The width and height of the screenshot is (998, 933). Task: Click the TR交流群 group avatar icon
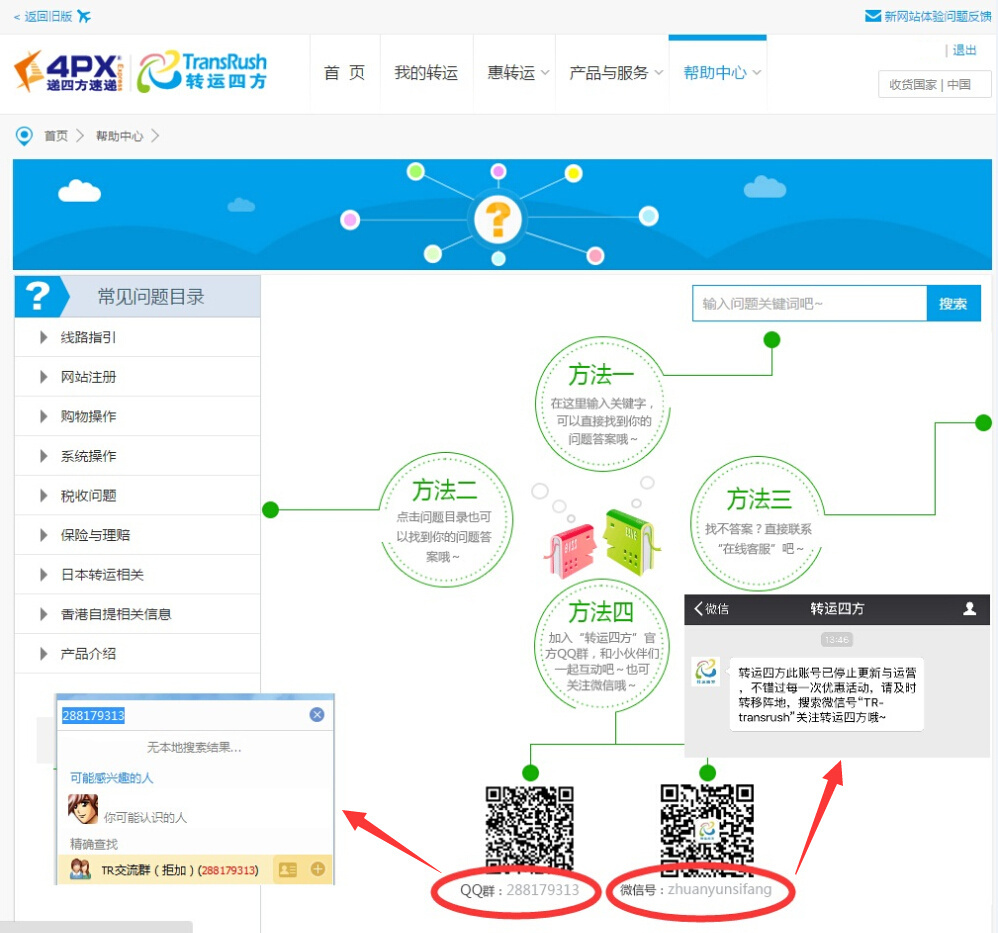click(80, 869)
